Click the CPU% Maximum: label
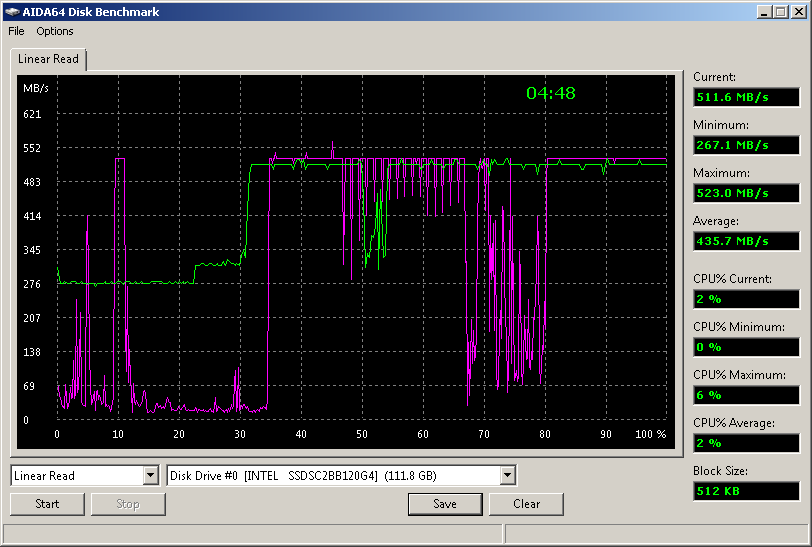812x547 pixels. pos(740,375)
